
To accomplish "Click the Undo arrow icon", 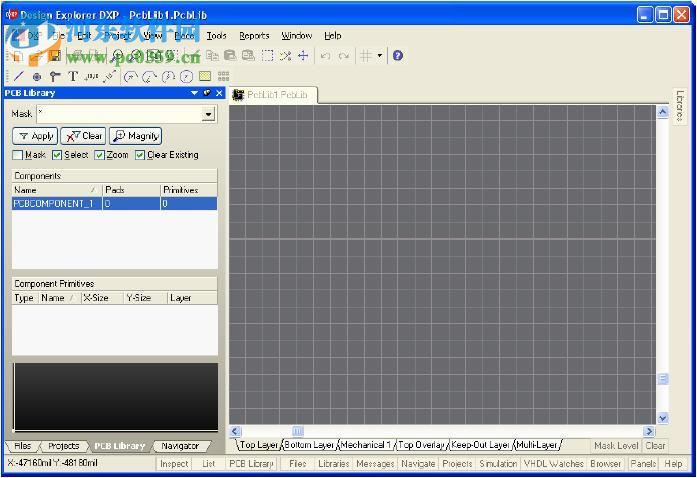I will pos(326,56).
